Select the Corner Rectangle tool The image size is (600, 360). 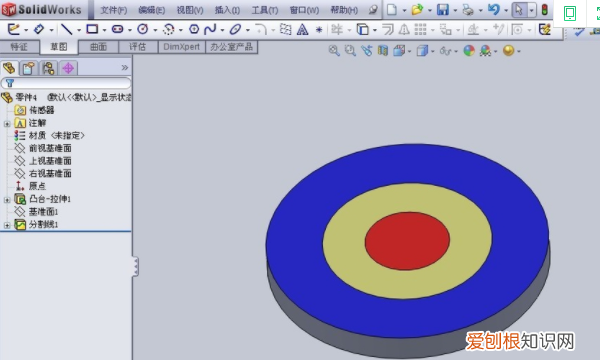pos(92,29)
